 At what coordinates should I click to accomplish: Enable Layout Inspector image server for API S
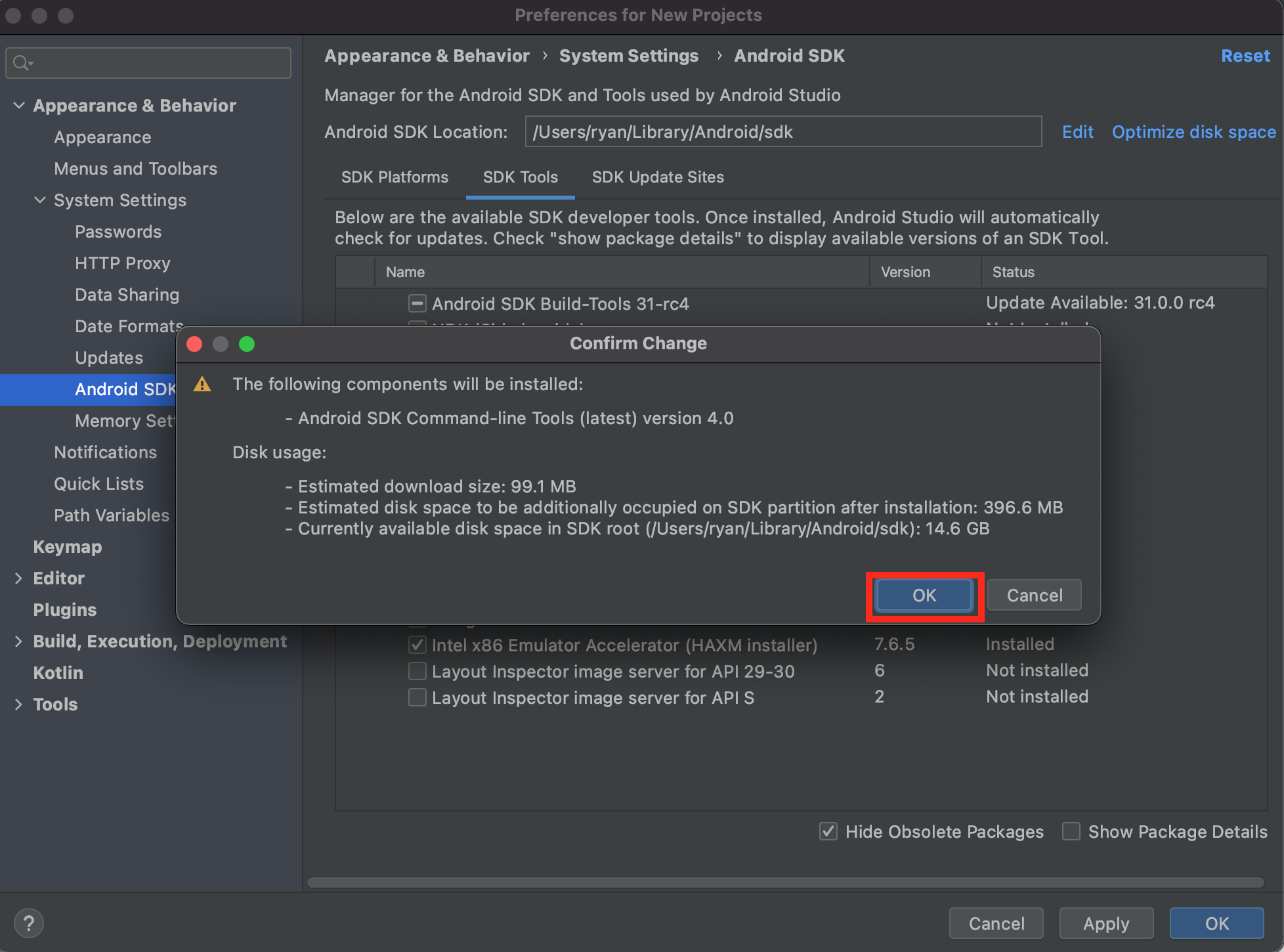coord(417,697)
